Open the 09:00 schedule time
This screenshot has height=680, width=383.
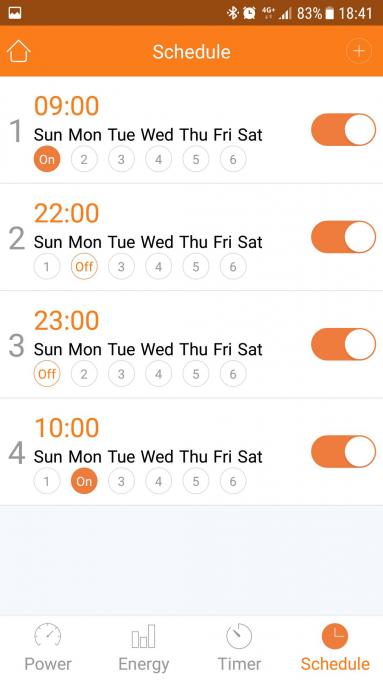point(67,106)
